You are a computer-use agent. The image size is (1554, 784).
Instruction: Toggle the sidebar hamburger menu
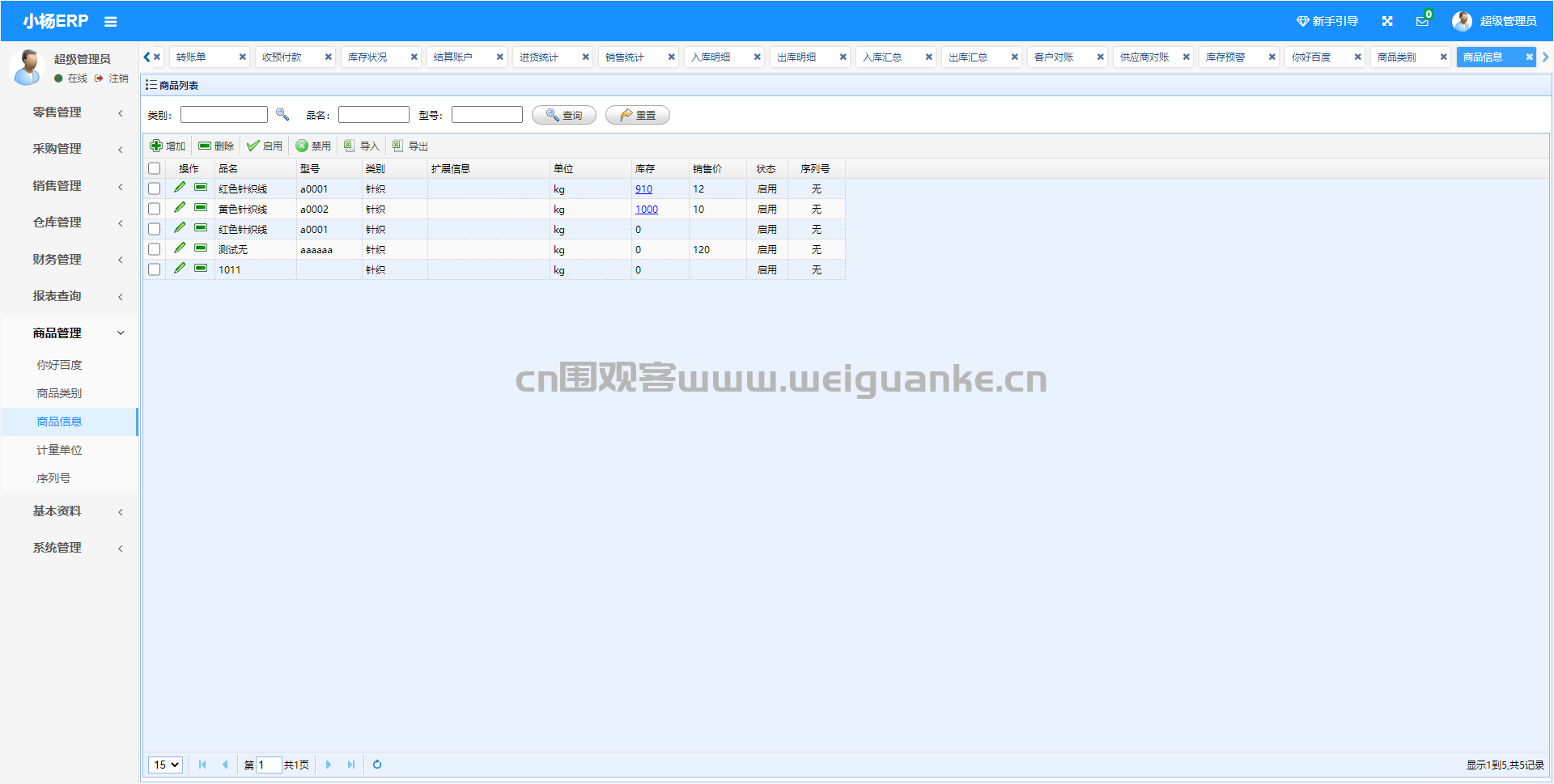point(111,22)
